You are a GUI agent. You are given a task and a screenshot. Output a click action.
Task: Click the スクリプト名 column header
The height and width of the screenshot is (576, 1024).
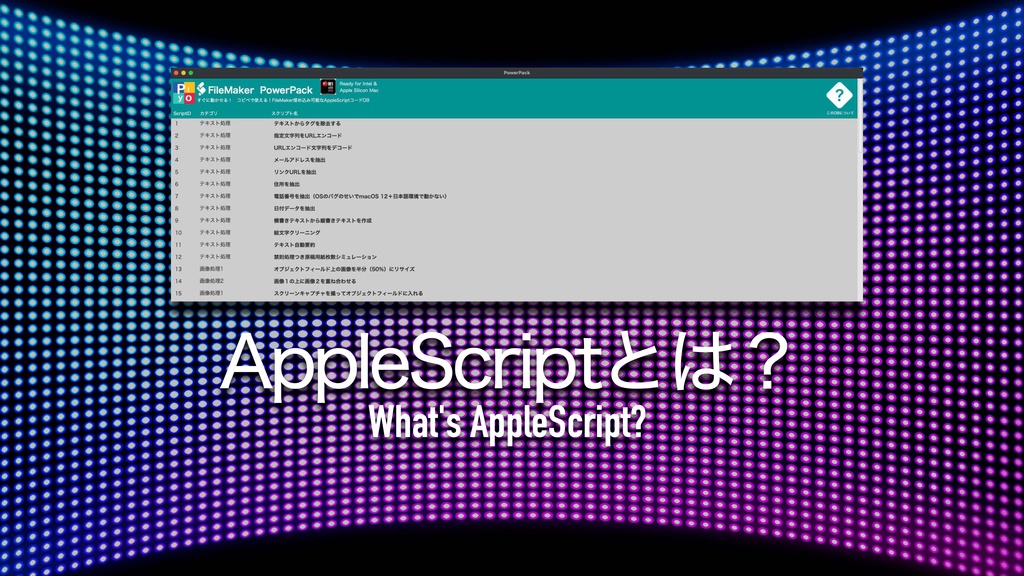pyautogui.click(x=284, y=114)
